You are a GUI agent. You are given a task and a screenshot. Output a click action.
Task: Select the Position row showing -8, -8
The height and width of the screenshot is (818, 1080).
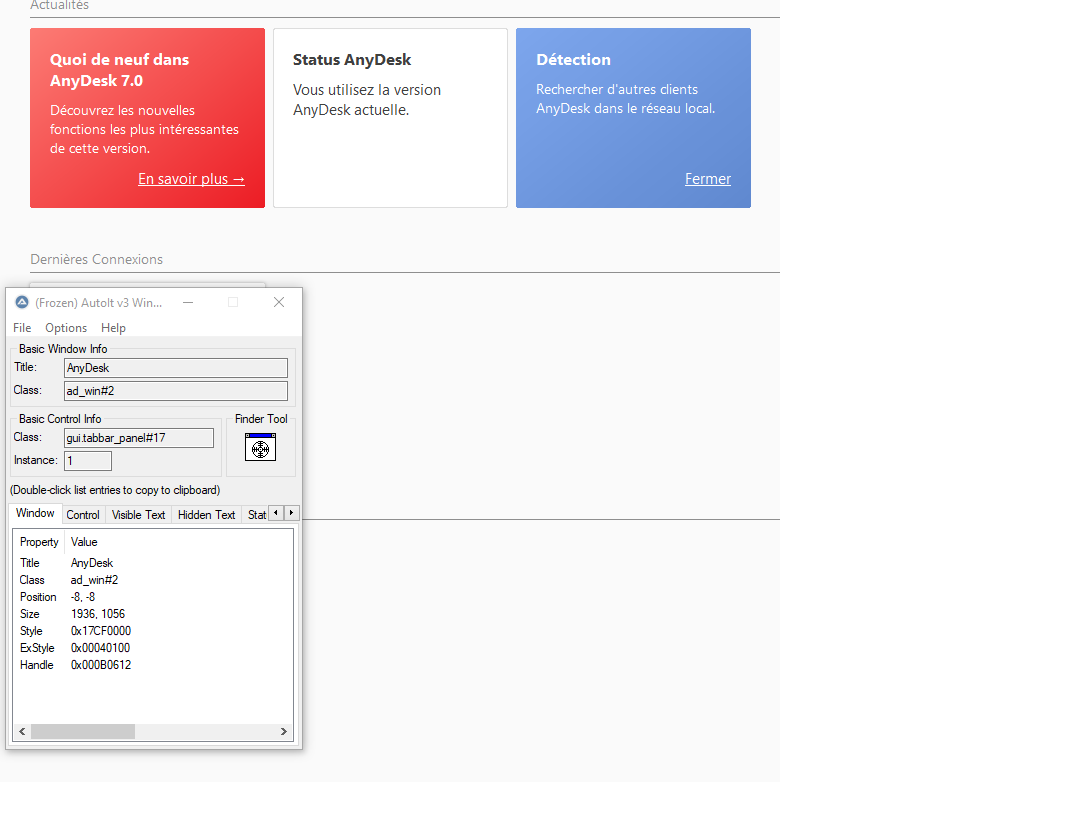153,597
